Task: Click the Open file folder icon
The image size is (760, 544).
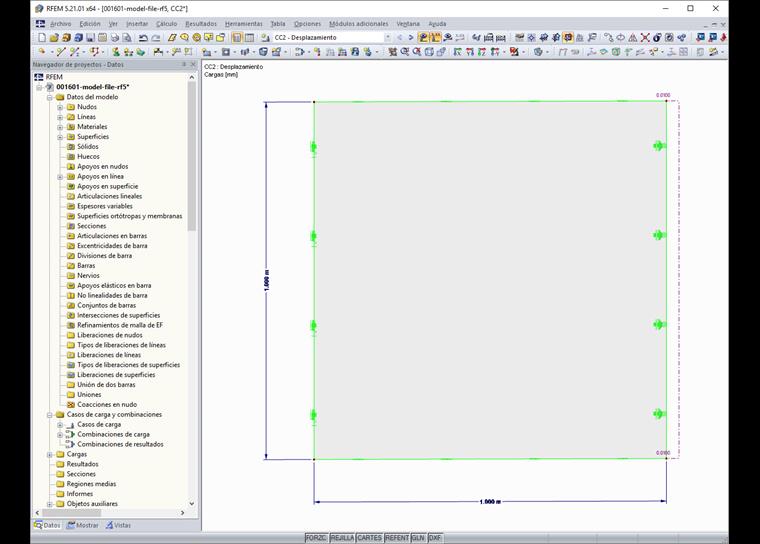Action: pyautogui.click(x=54, y=37)
